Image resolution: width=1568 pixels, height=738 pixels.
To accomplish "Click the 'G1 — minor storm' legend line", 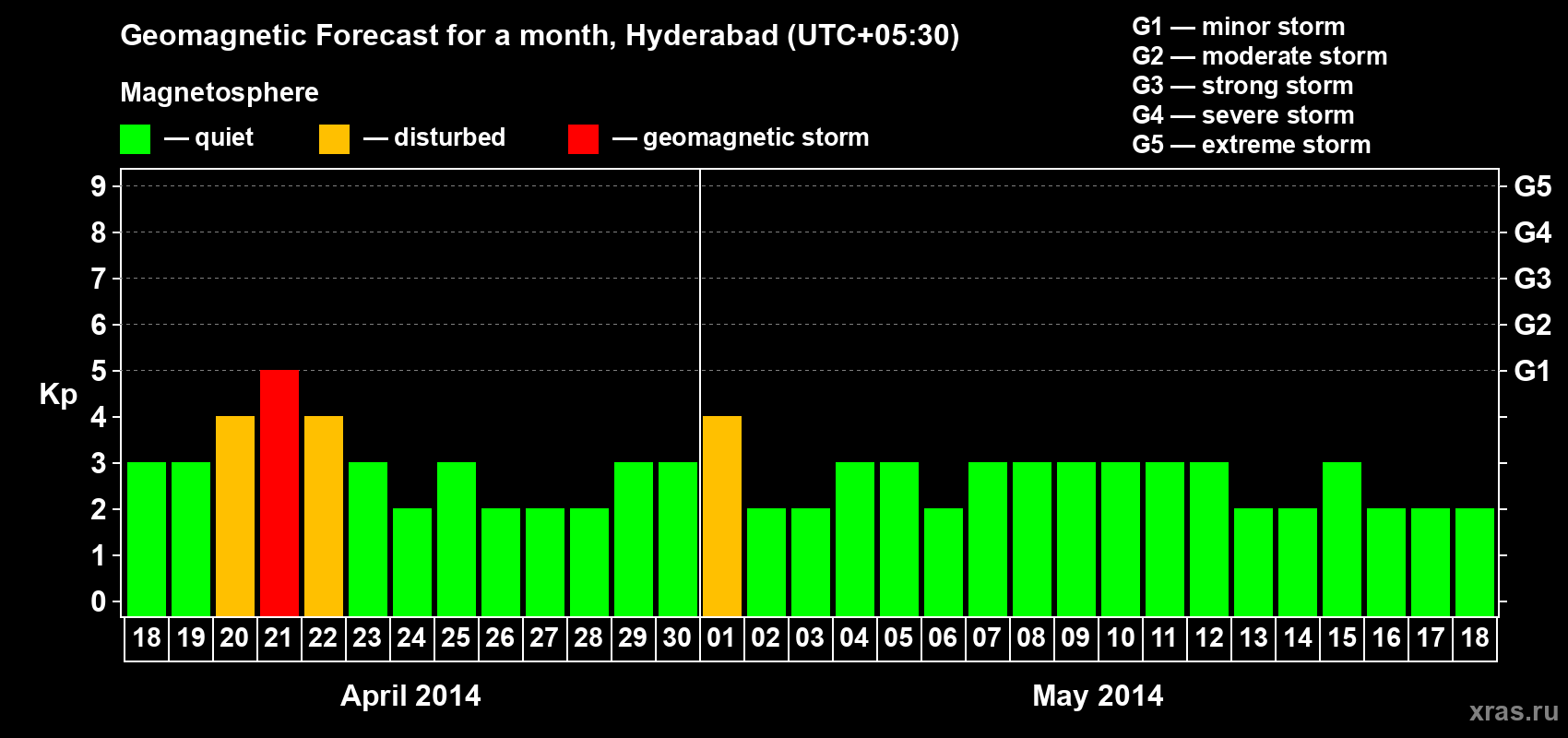I will pos(1238,27).
